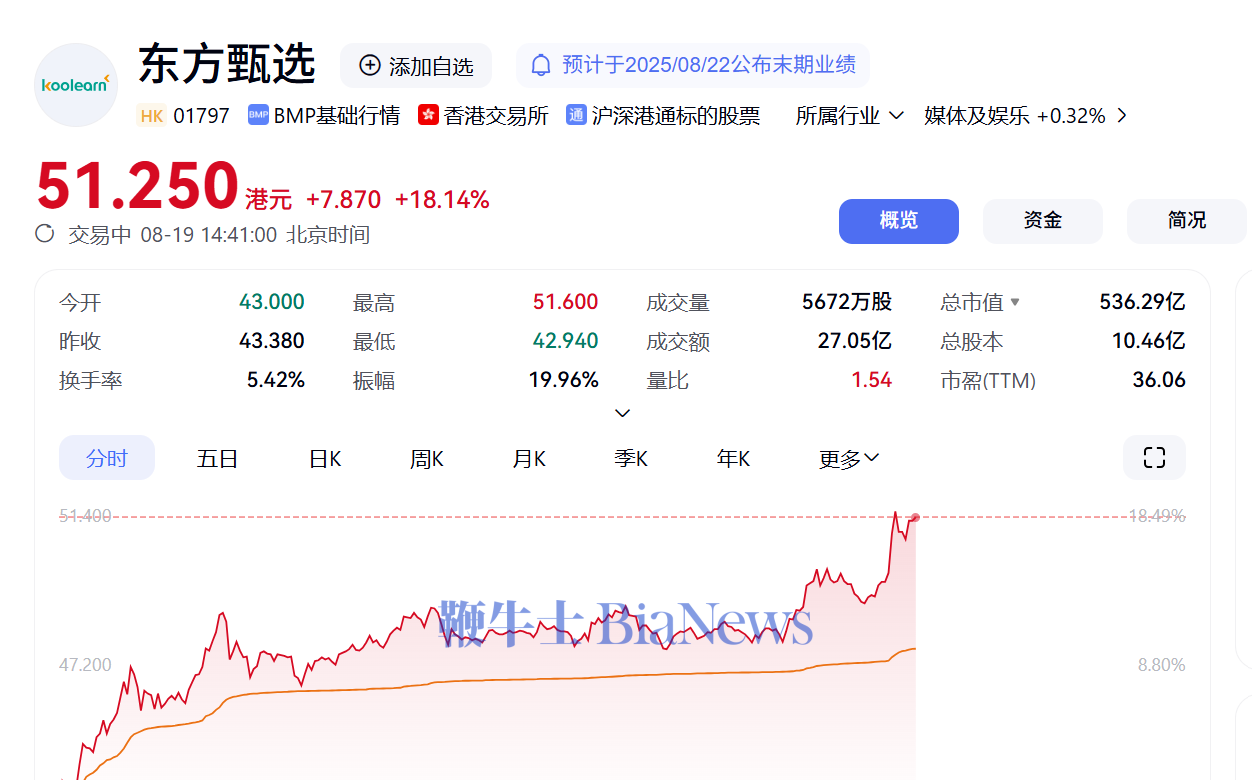Click the current price 51.250
Viewport: 1252px width, 780px height.
pyautogui.click(x=137, y=186)
